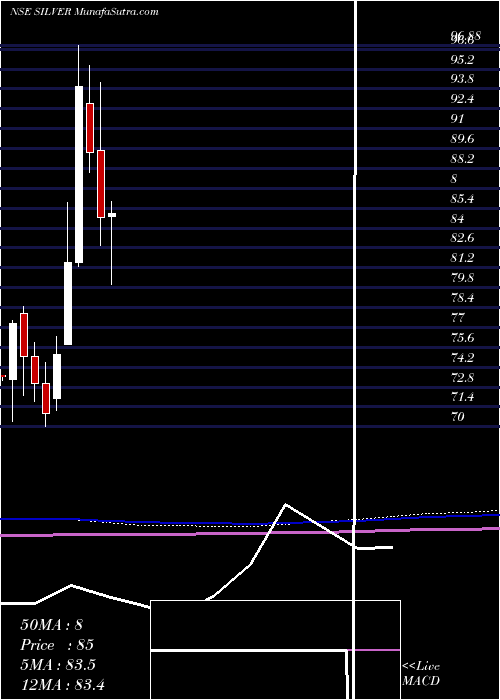The image size is (500, 700).
Task: Click the 70 price axis label
Action: coord(458,417)
